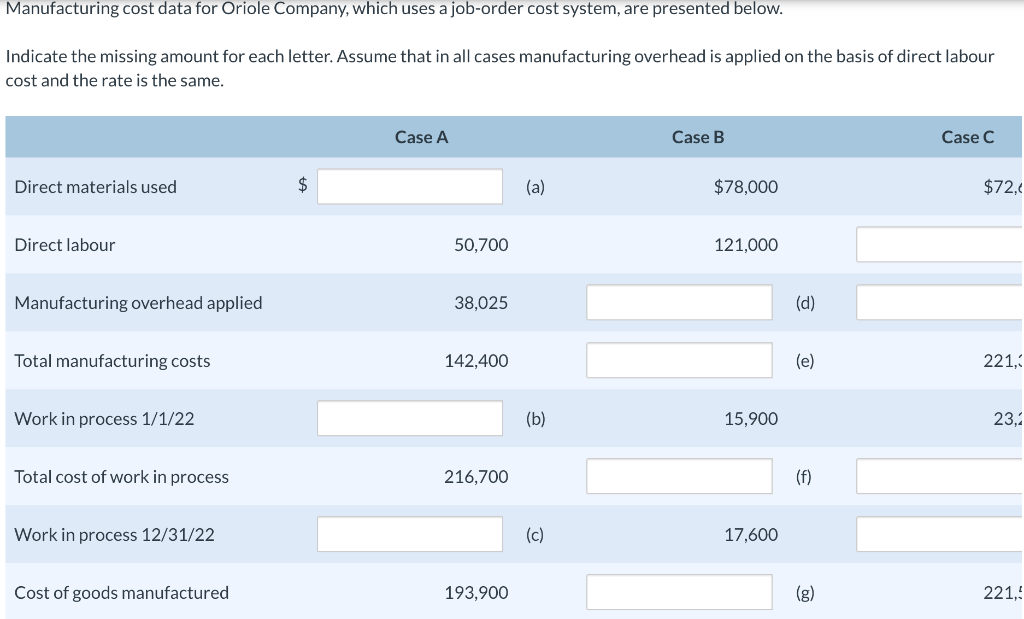This screenshot has width=1024, height=619.
Task: Click the letter (g) beside Cost of goods manufactured
Action: (x=805, y=592)
